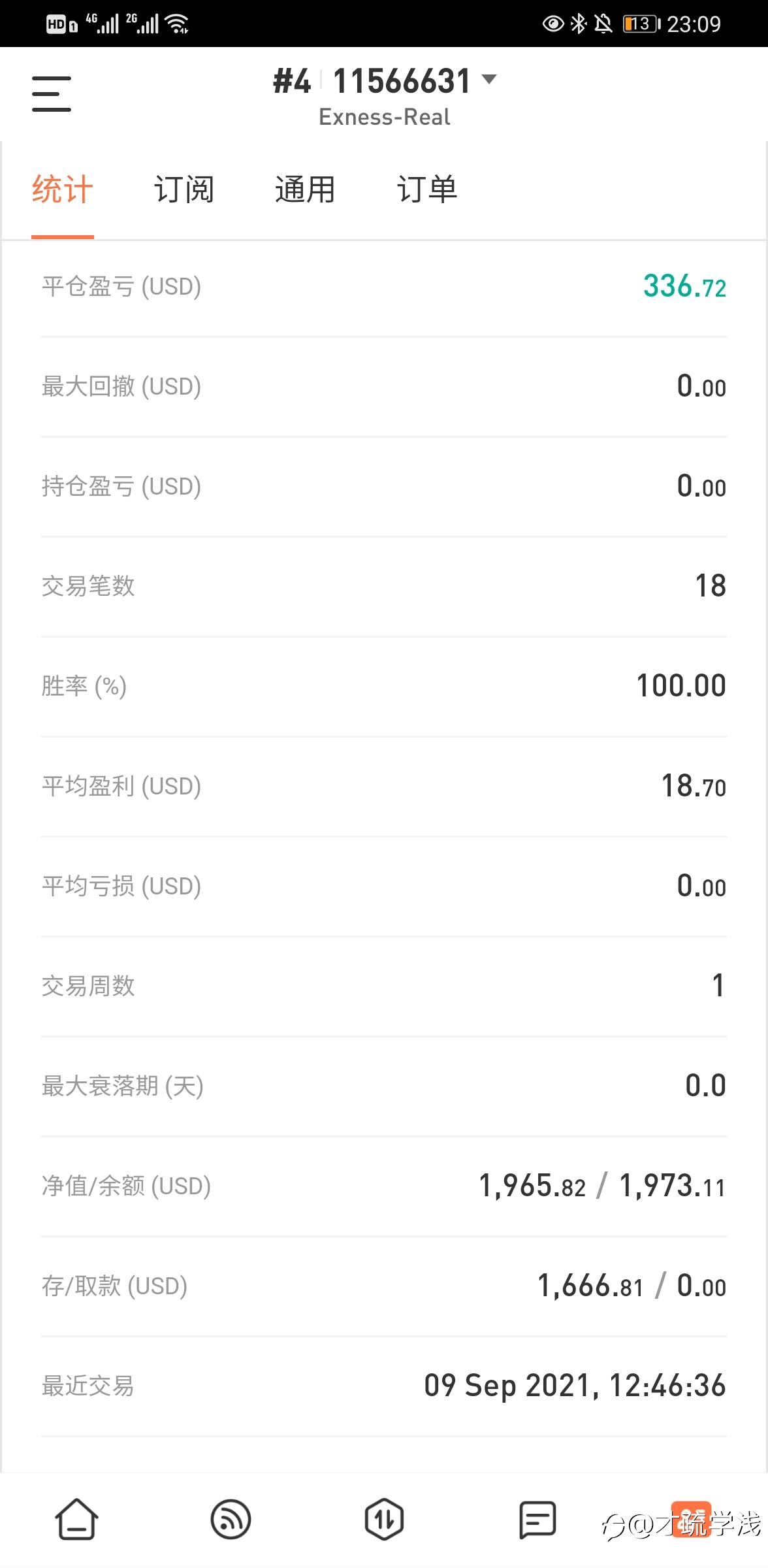Tap the 最近交易 date entry
The height and width of the screenshot is (1568, 768).
tap(575, 1386)
